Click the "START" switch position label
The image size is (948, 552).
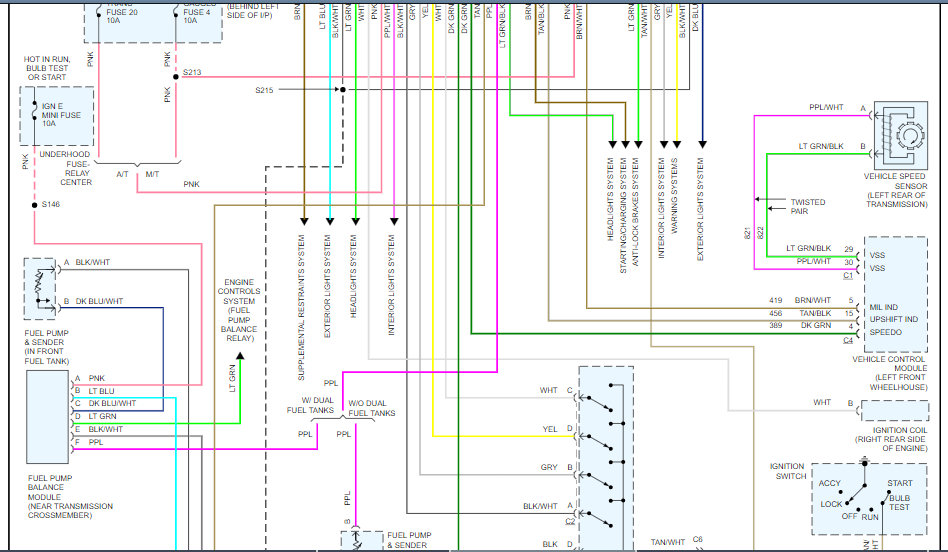(x=900, y=483)
